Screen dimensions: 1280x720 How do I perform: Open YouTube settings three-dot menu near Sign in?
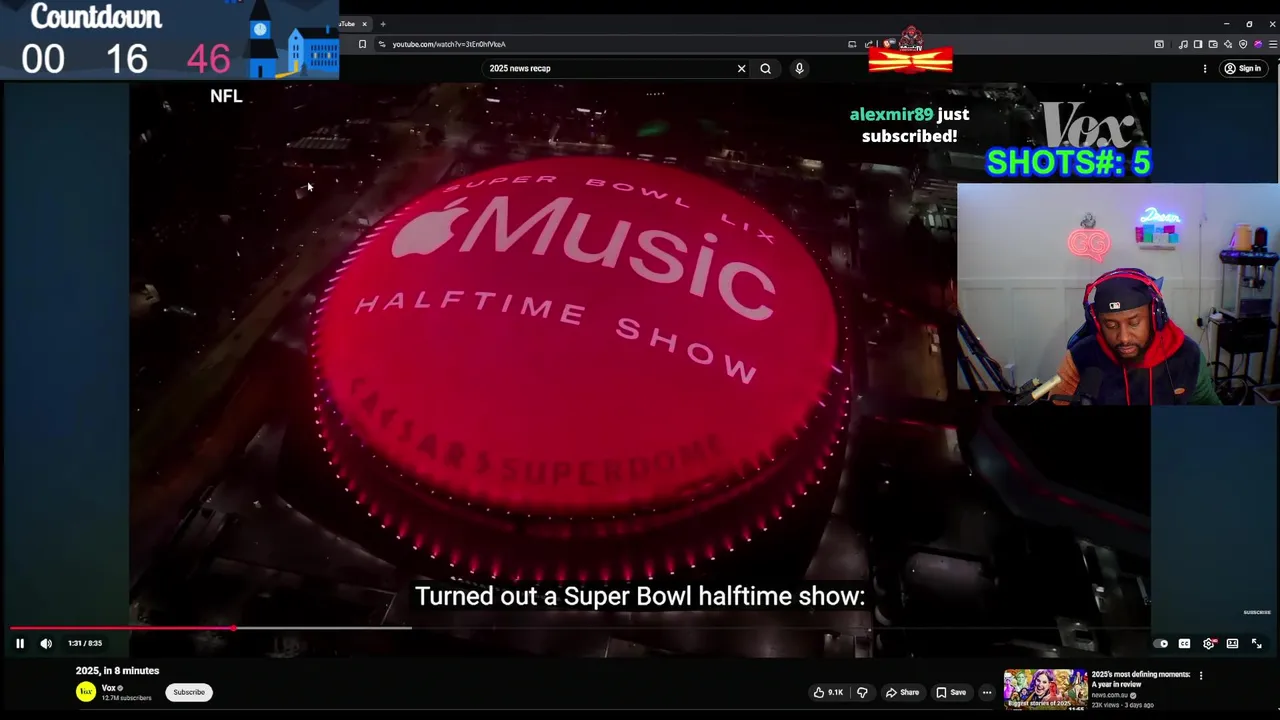point(1204,68)
